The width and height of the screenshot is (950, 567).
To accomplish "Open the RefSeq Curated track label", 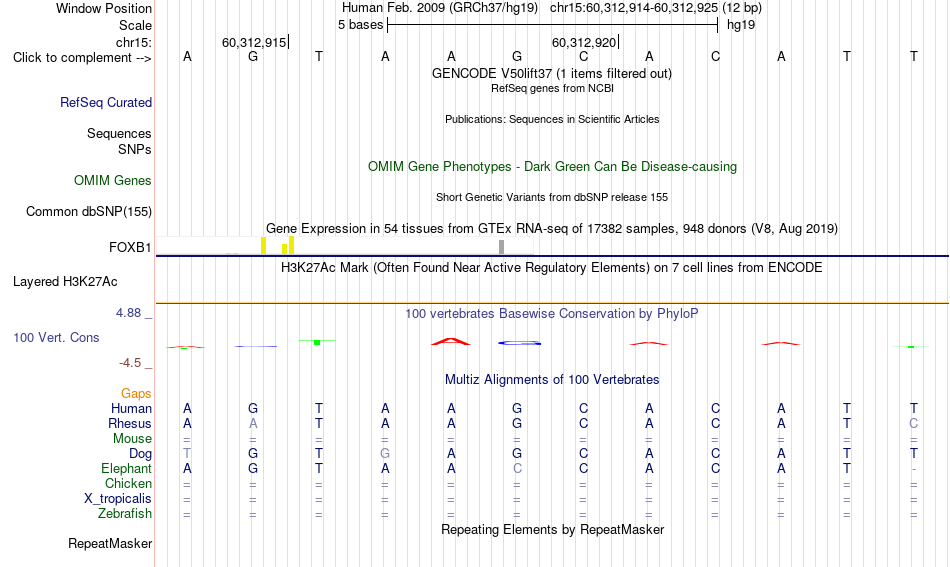I will coord(106,102).
